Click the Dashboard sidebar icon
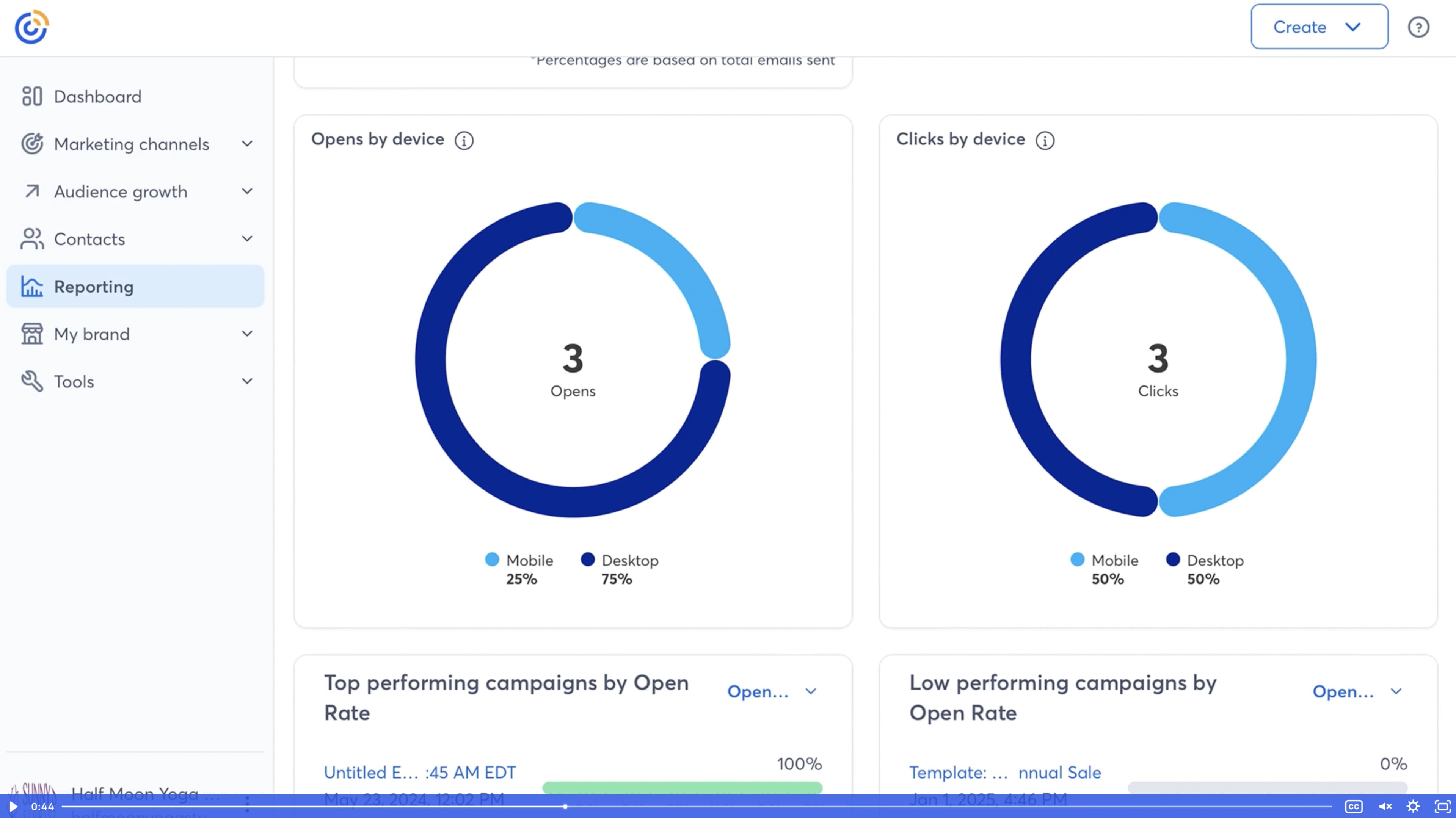 pyautogui.click(x=32, y=96)
